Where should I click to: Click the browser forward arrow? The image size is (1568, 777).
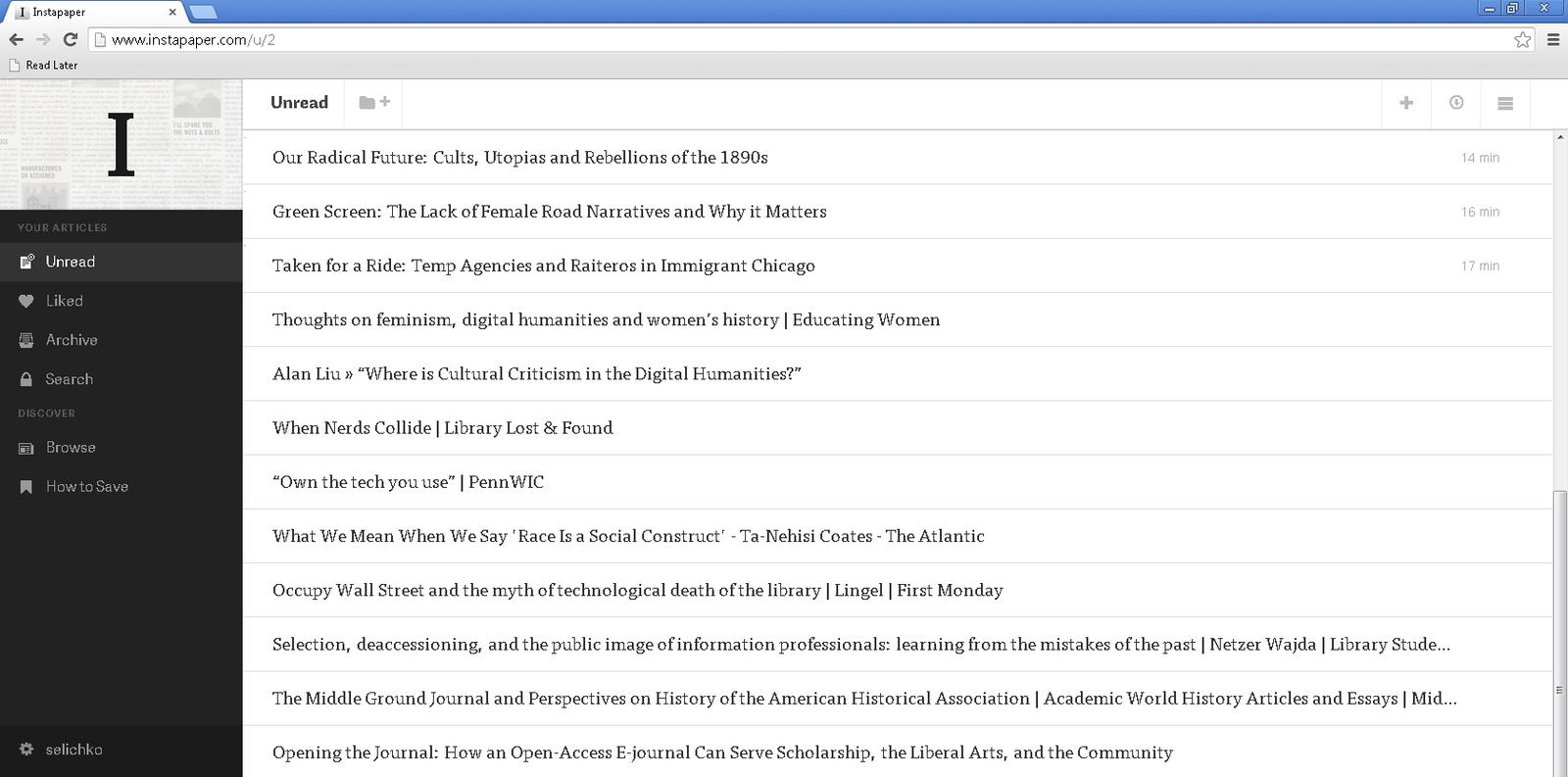pyautogui.click(x=43, y=39)
